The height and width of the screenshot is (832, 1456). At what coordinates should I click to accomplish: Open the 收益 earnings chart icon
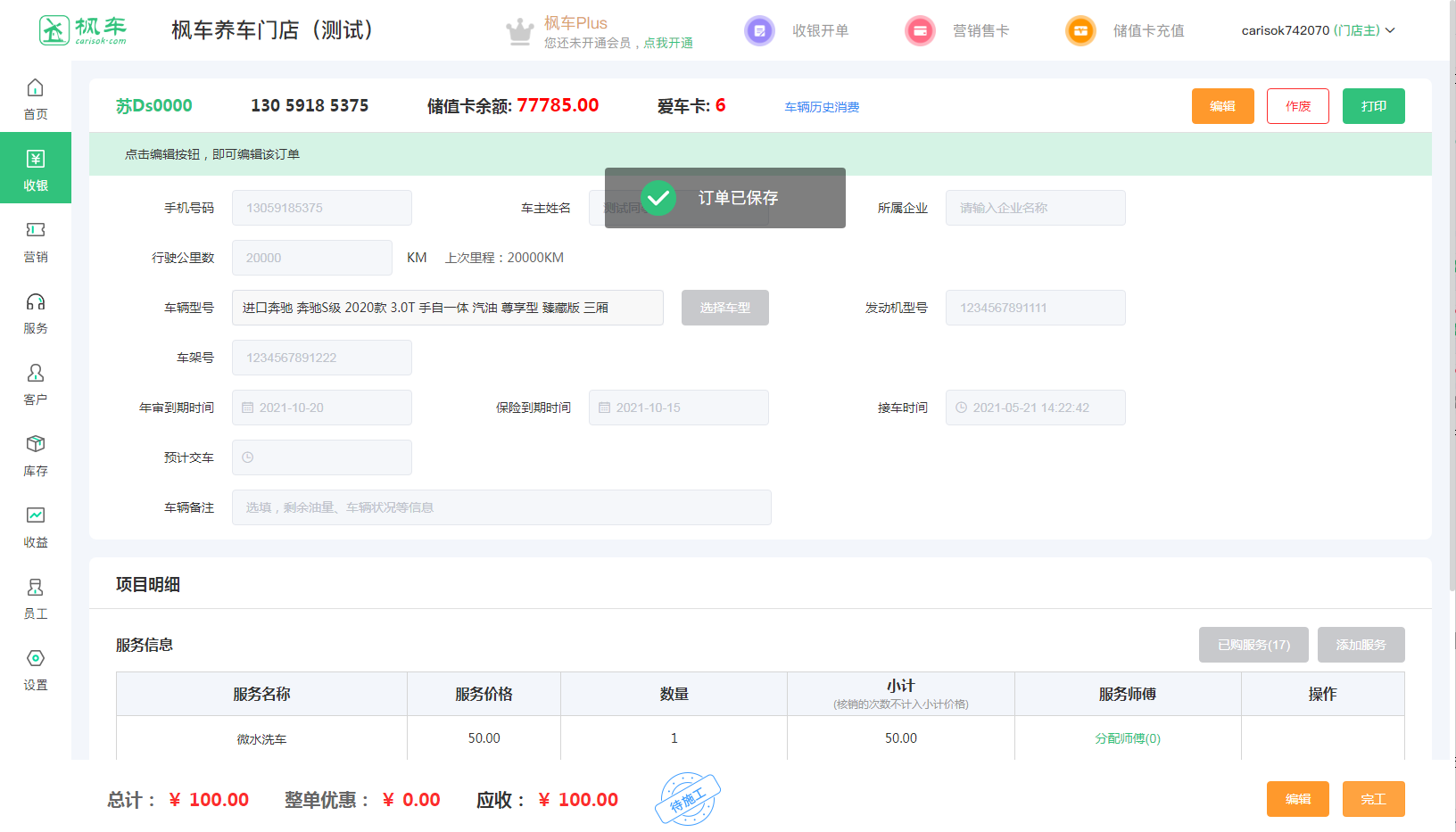tap(36, 516)
